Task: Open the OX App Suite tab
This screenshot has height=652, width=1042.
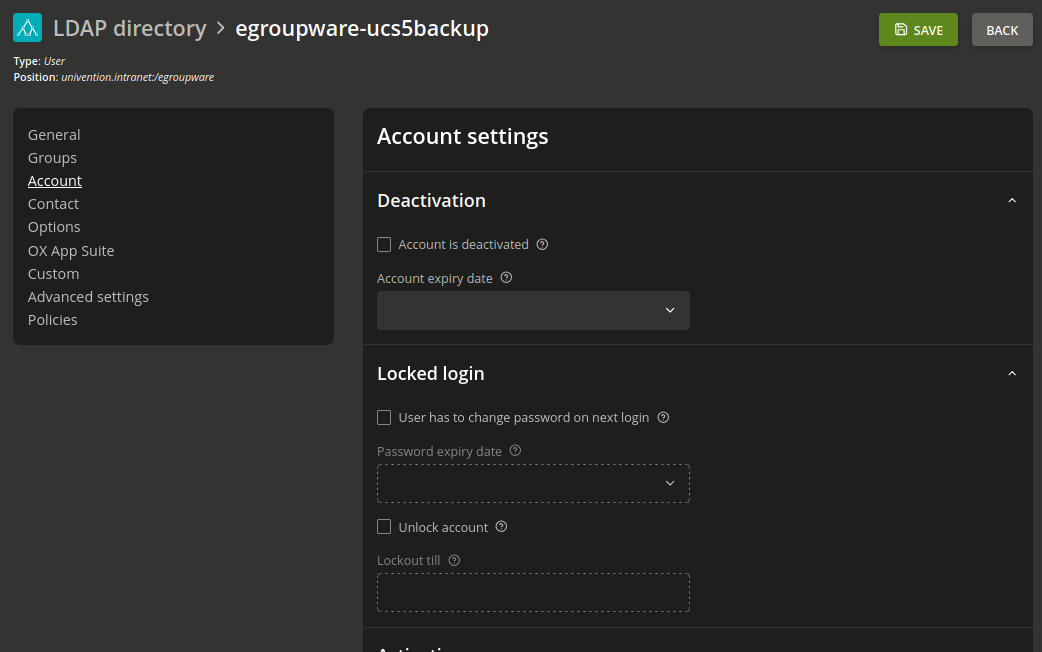Action: coord(71,251)
